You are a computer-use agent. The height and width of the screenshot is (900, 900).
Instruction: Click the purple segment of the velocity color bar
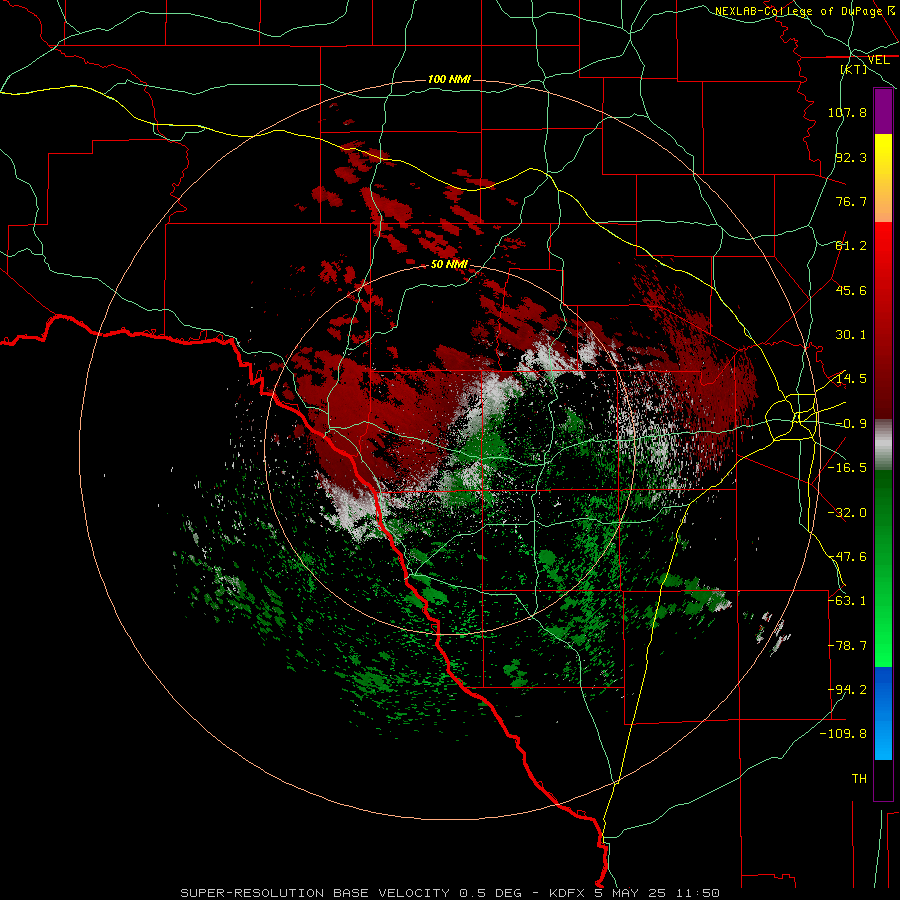pyautogui.click(x=883, y=111)
